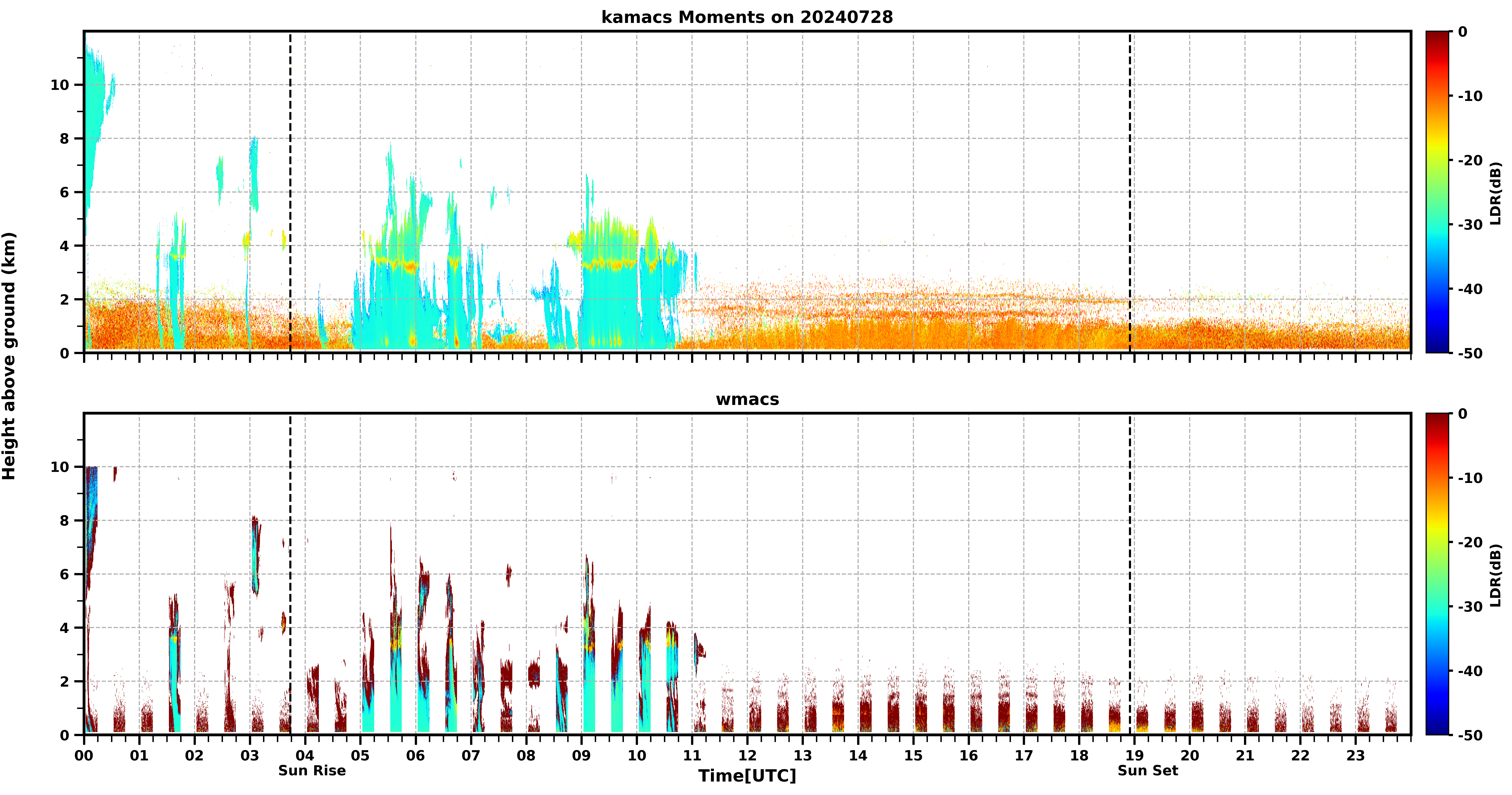Click the '23' time tick label
The width and height of the screenshot is (1512, 795).
[x=1355, y=756]
